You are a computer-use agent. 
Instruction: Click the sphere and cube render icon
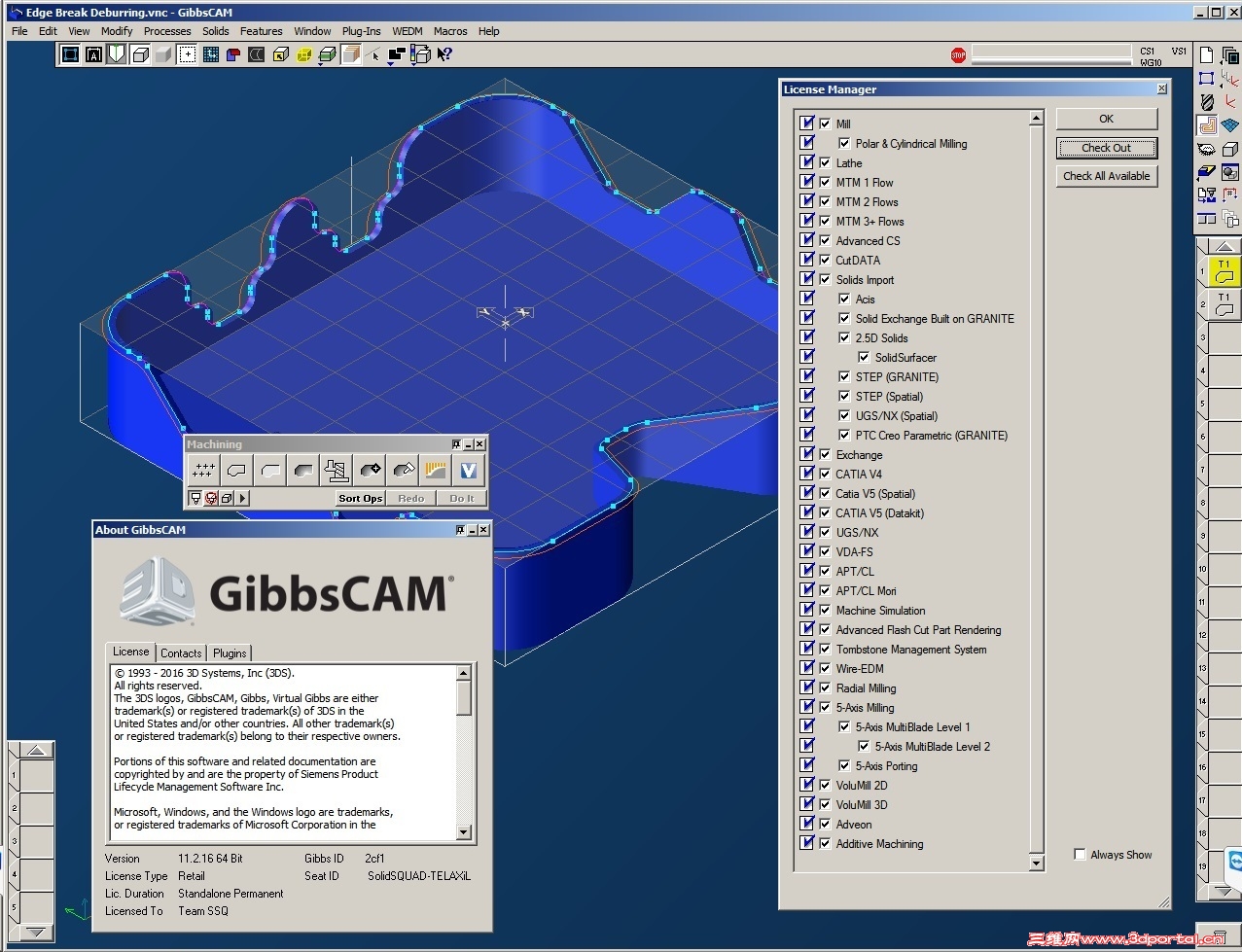pyautogui.click(x=1230, y=173)
